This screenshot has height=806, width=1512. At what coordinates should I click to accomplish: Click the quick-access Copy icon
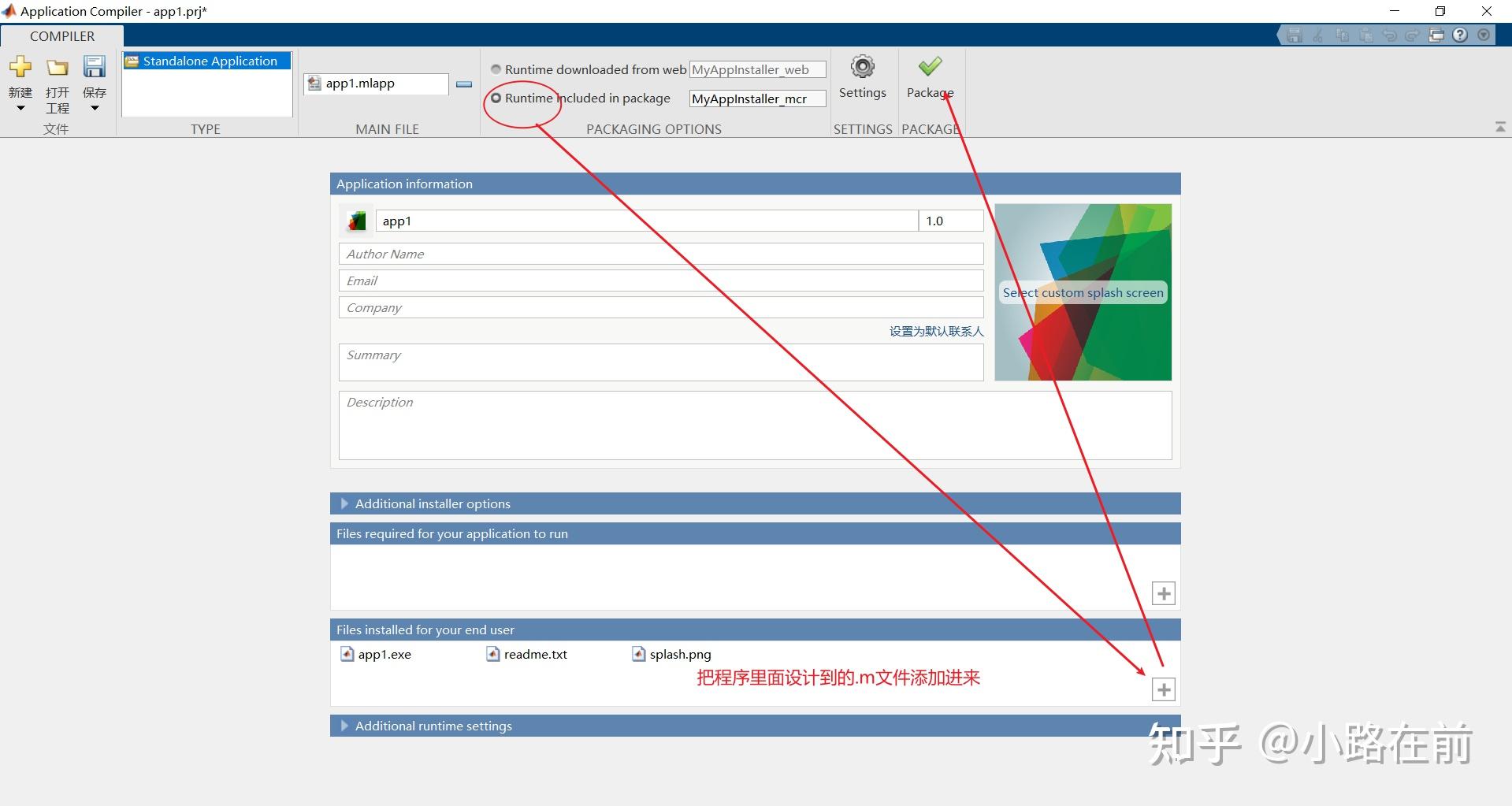[1342, 35]
